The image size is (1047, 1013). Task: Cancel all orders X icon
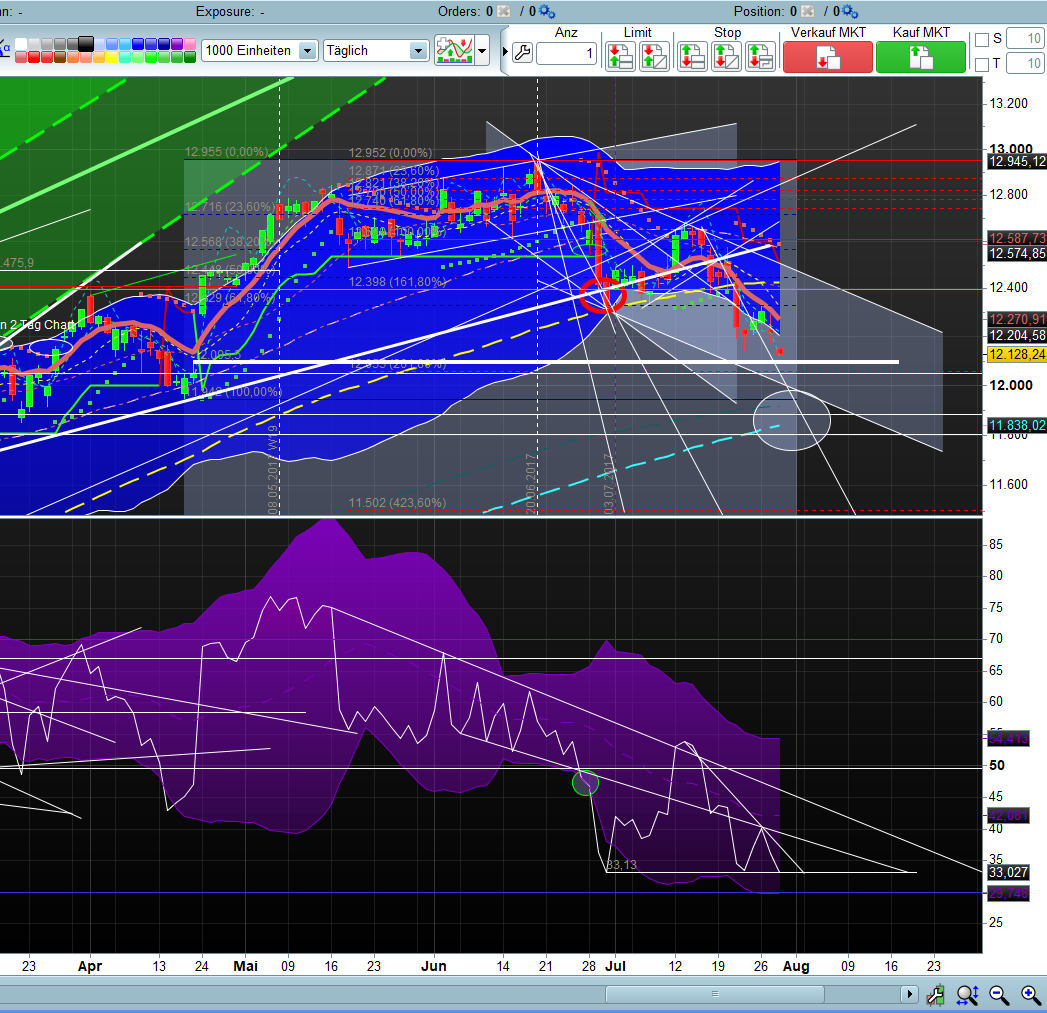(x=503, y=11)
